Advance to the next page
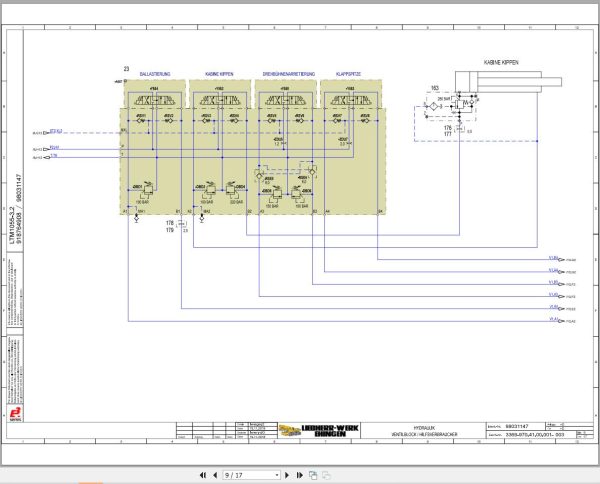This screenshot has width=600, height=484. (x=287, y=475)
